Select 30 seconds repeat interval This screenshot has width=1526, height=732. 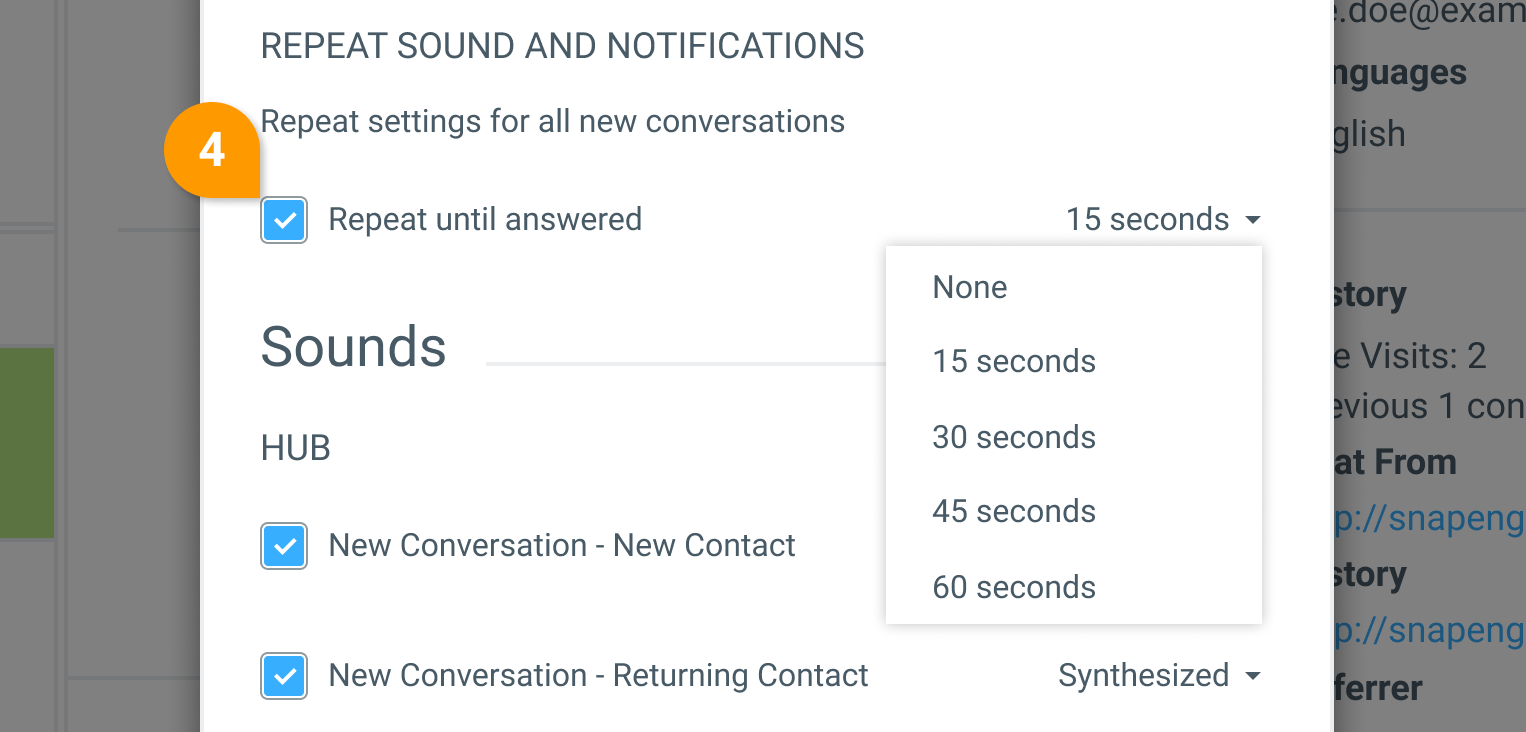pyautogui.click(x=1014, y=437)
